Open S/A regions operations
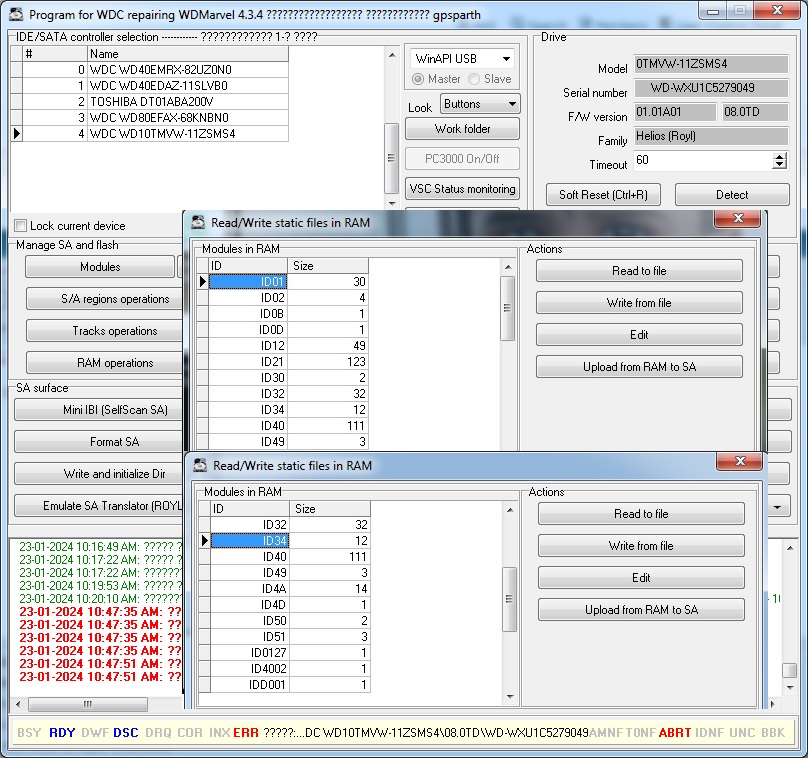The width and height of the screenshot is (808, 758). pos(105,299)
